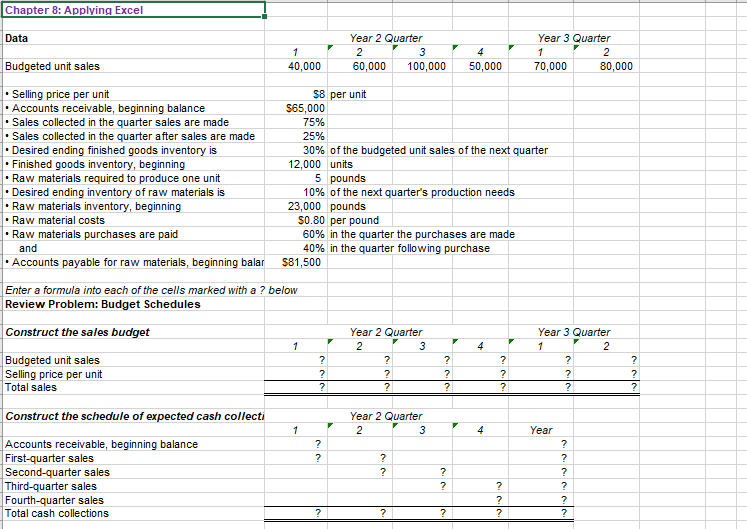Select the 40% purchases paid cell
This screenshot has width=747, height=529.
(296, 248)
